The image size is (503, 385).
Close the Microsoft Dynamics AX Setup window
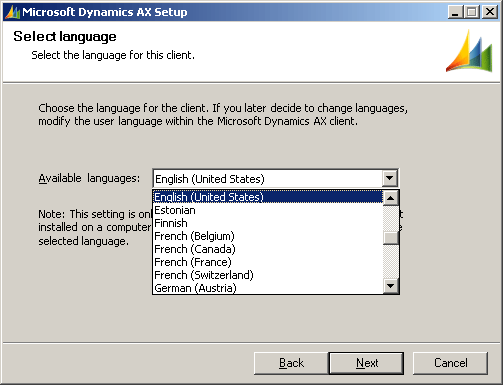click(x=490, y=12)
